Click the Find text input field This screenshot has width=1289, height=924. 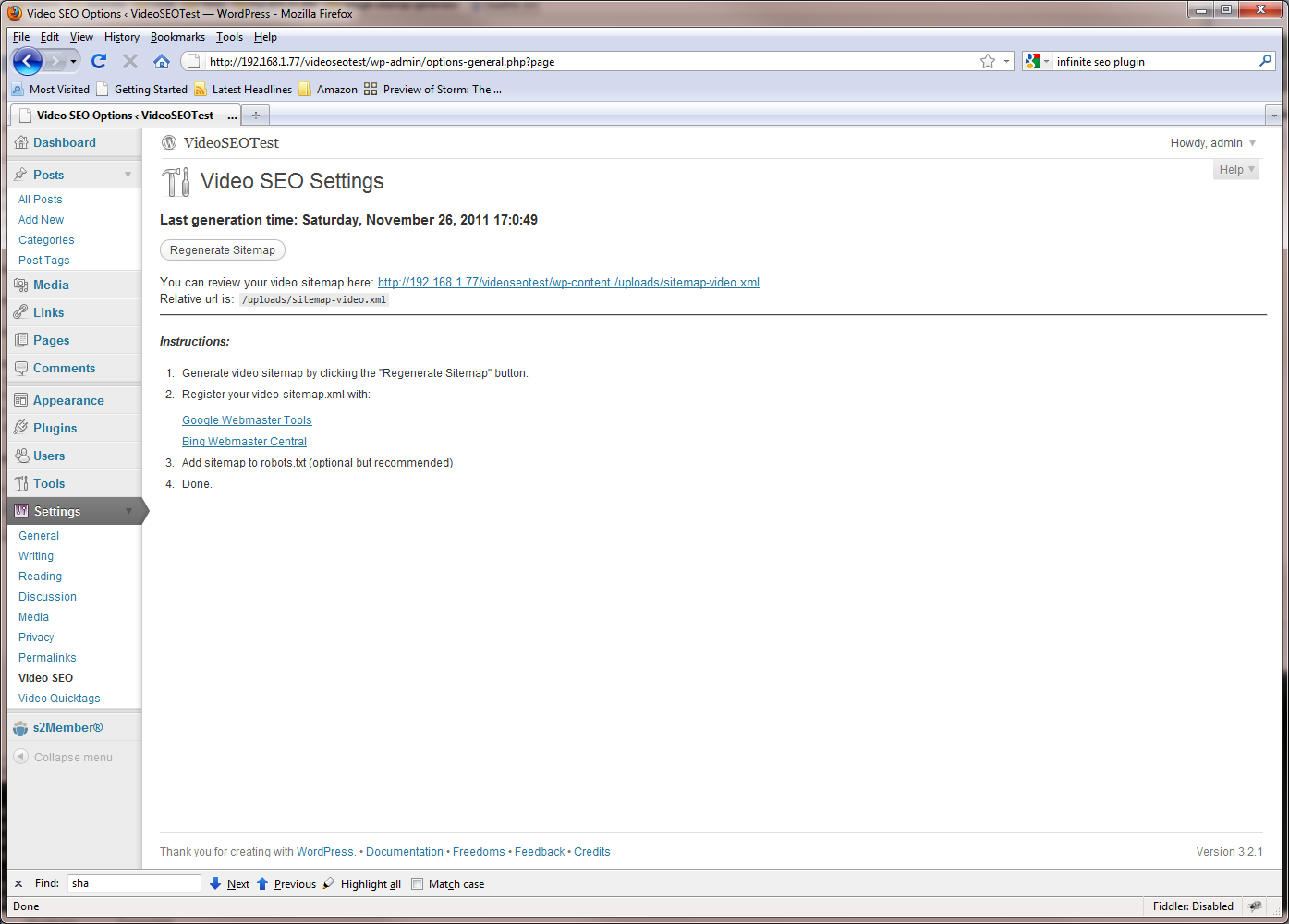(134, 883)
